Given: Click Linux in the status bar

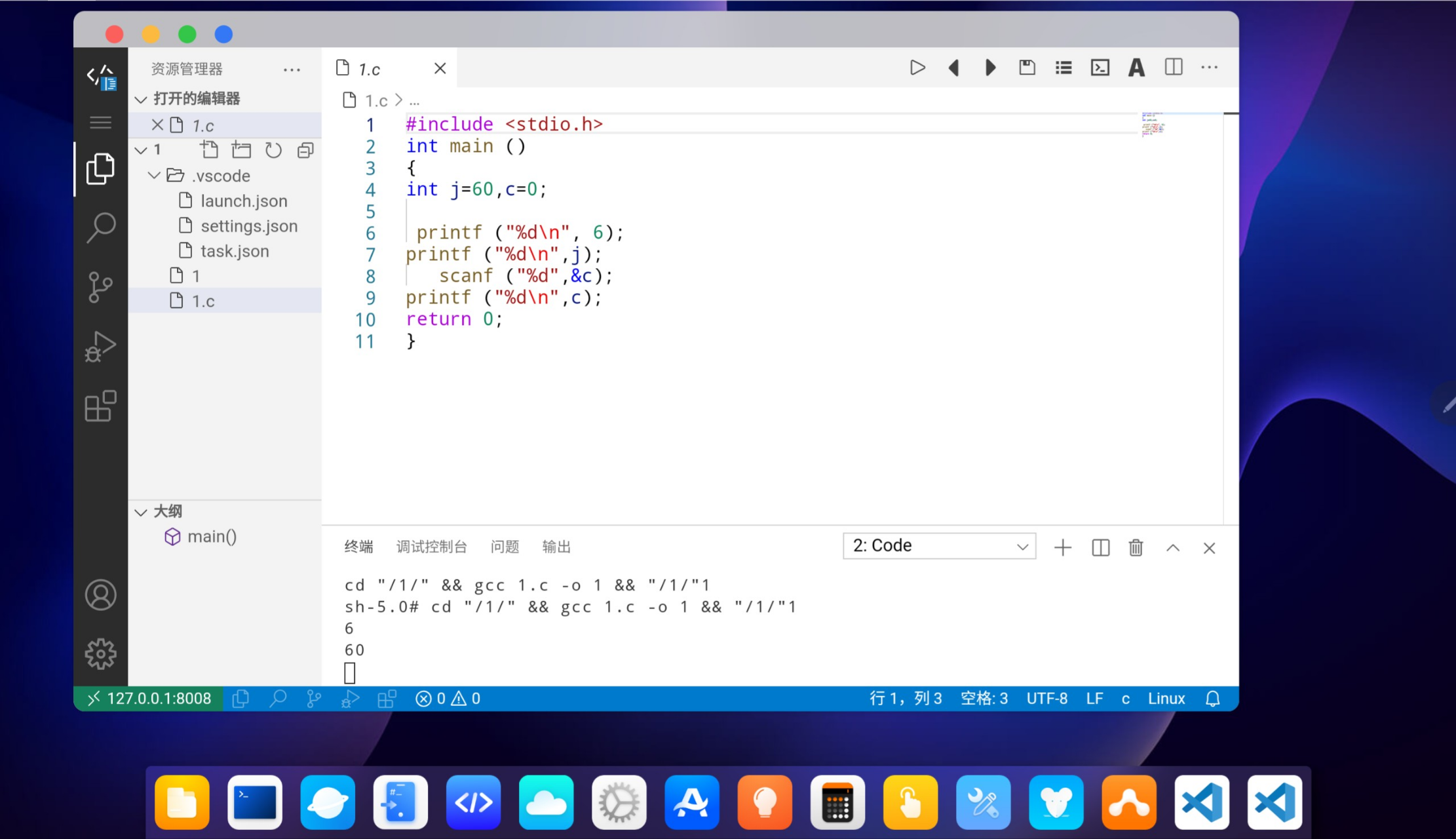Looking at the screenshot, I should tap(1166, 699).
